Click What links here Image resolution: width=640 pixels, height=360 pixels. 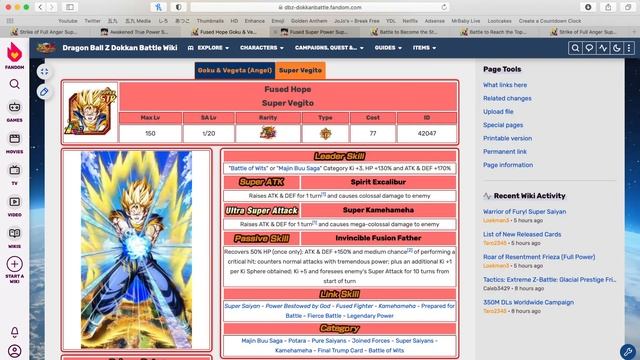(505, 85)
